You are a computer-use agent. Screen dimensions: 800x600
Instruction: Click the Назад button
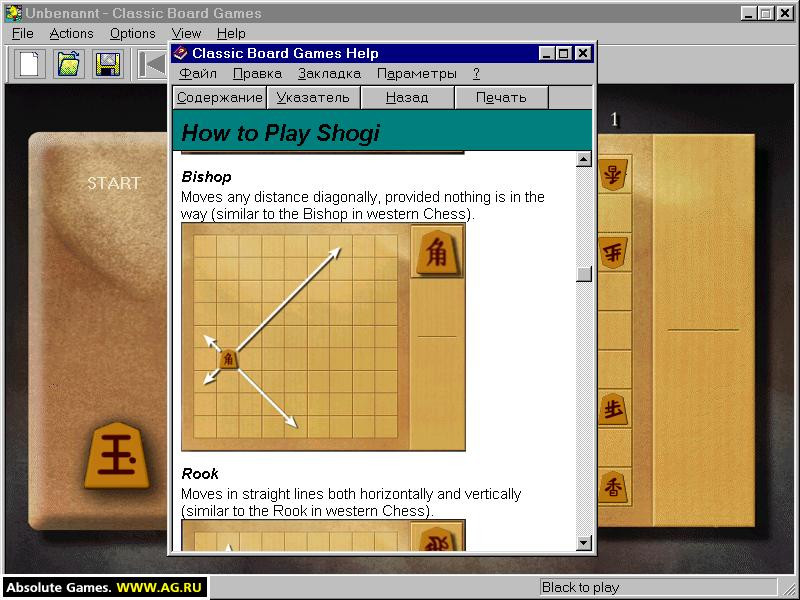[407, 97]
